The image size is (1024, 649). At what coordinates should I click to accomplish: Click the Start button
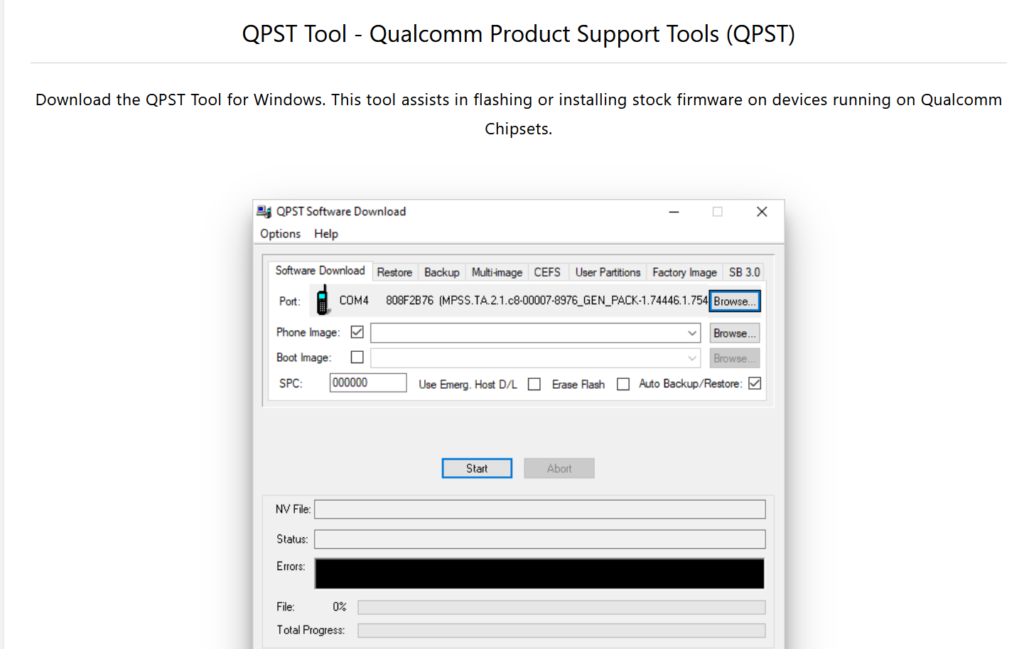tap(477, 468)
